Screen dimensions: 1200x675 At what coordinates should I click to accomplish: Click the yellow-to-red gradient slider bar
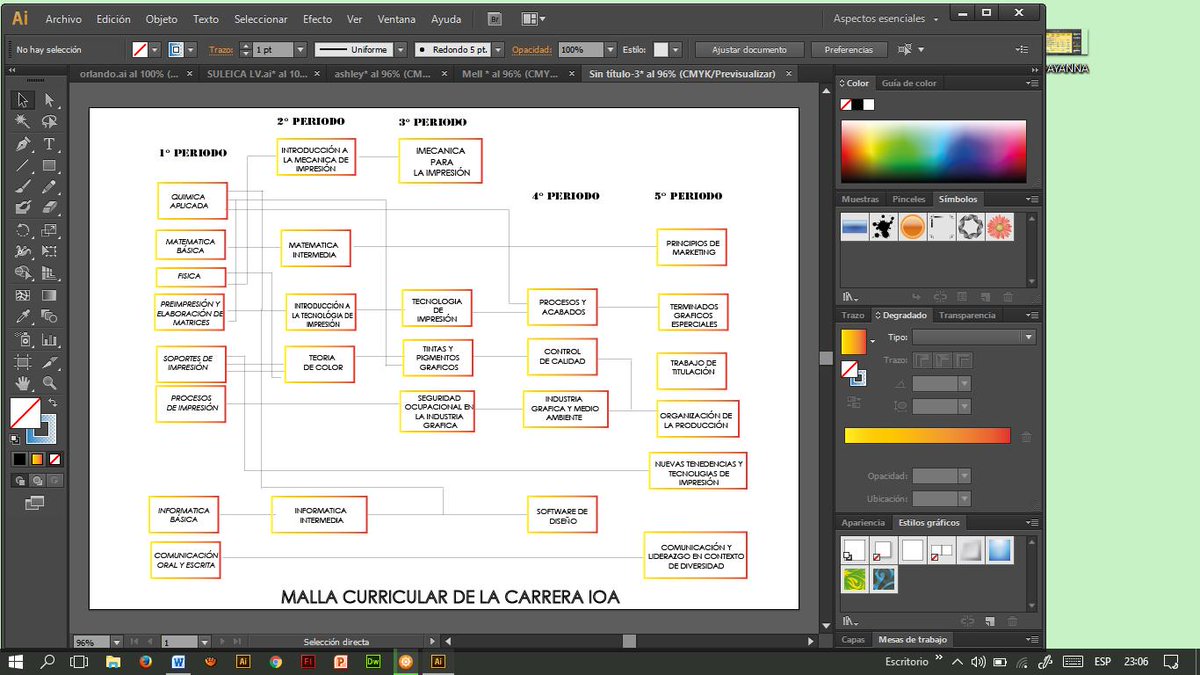point(927,435)
